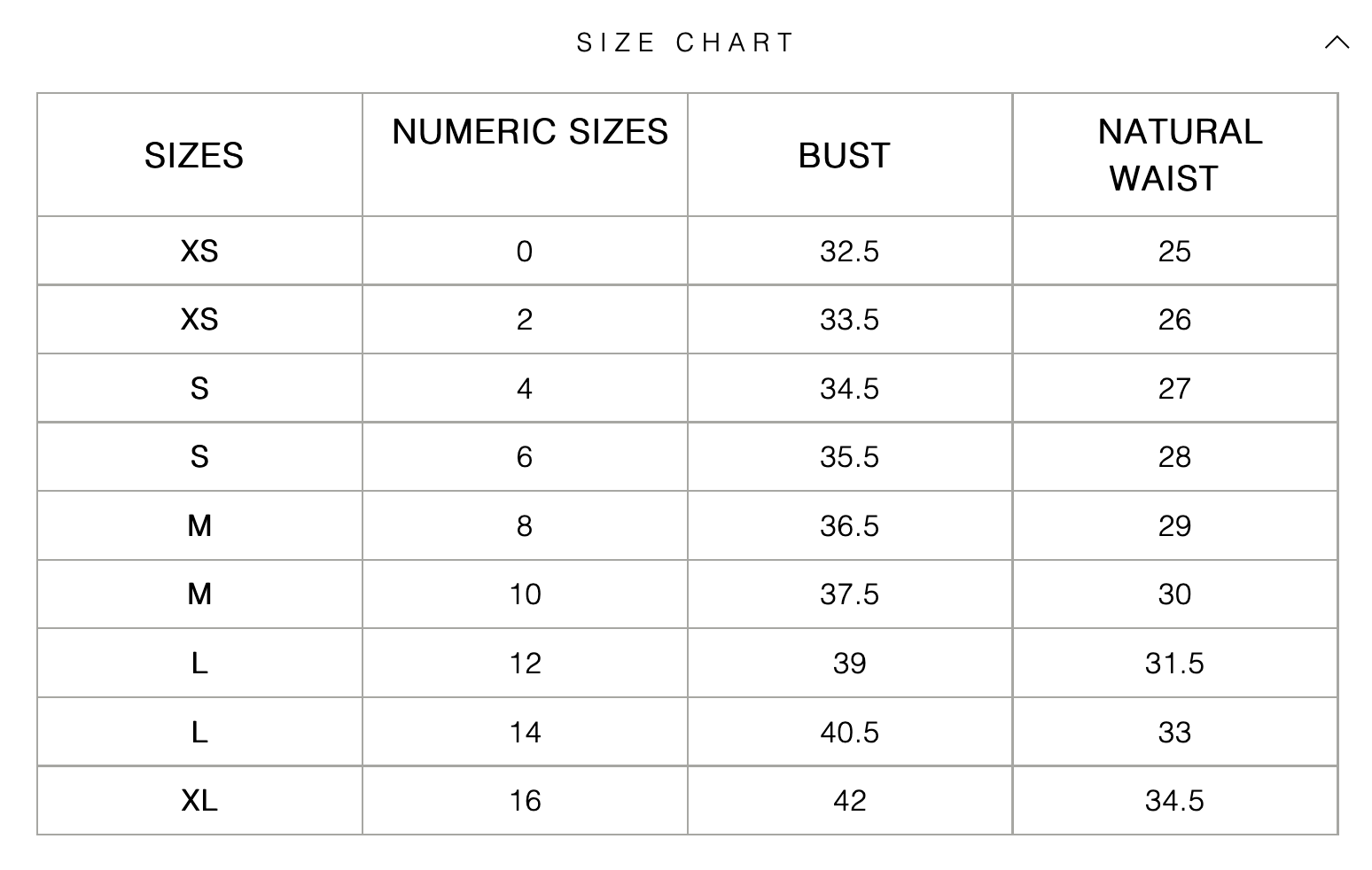Select numeric size 10 cell
1372x870 pixels.
pos(525,594)
